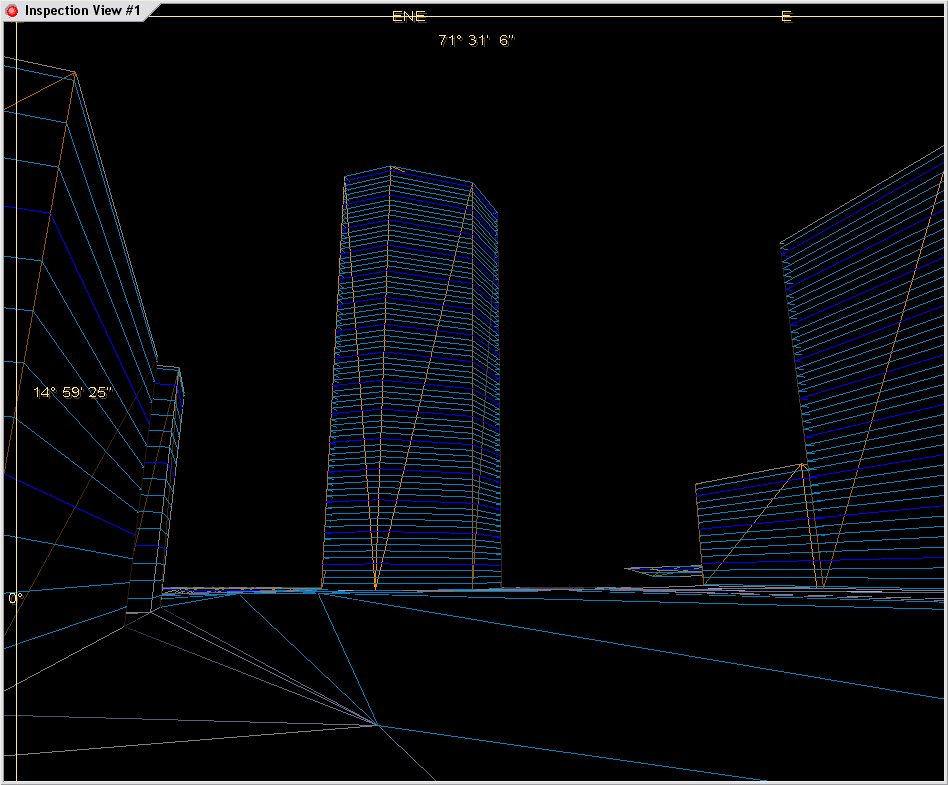Click the E compass heading label
The height and width of the screenshot is (785, 948).
[786, 17]
